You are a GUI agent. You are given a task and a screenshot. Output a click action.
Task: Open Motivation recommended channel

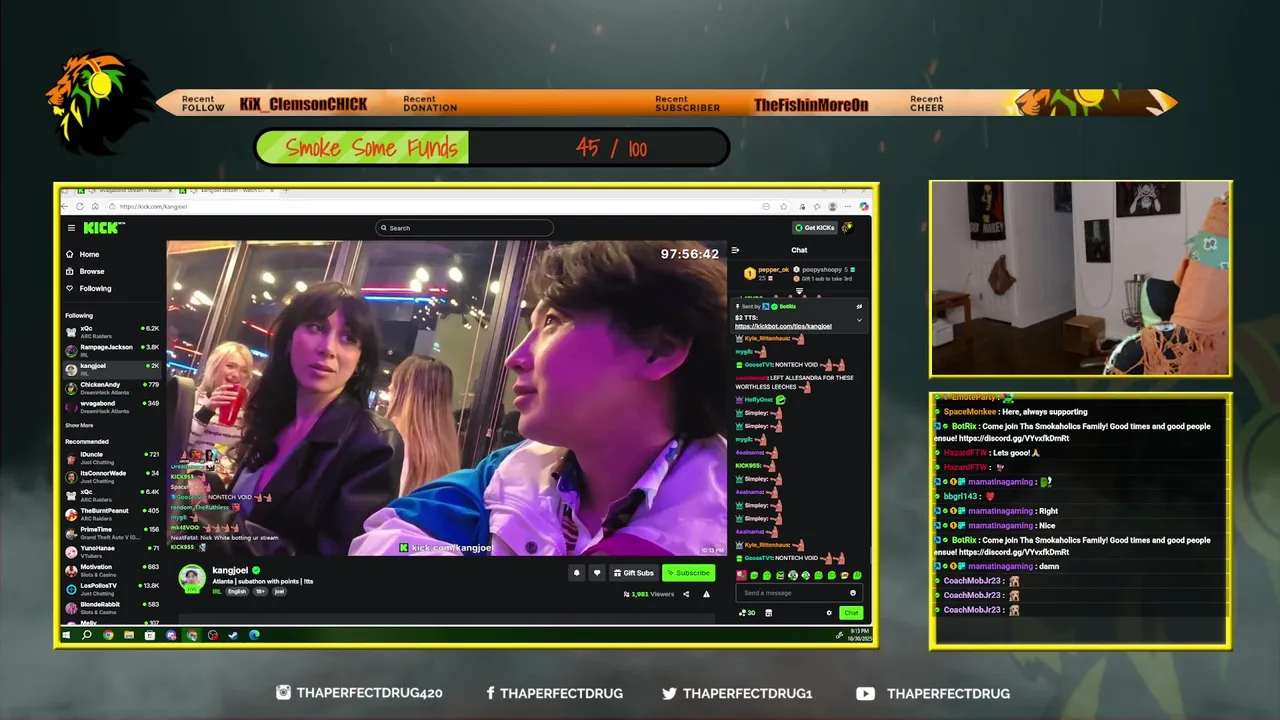tap(113, 570)
